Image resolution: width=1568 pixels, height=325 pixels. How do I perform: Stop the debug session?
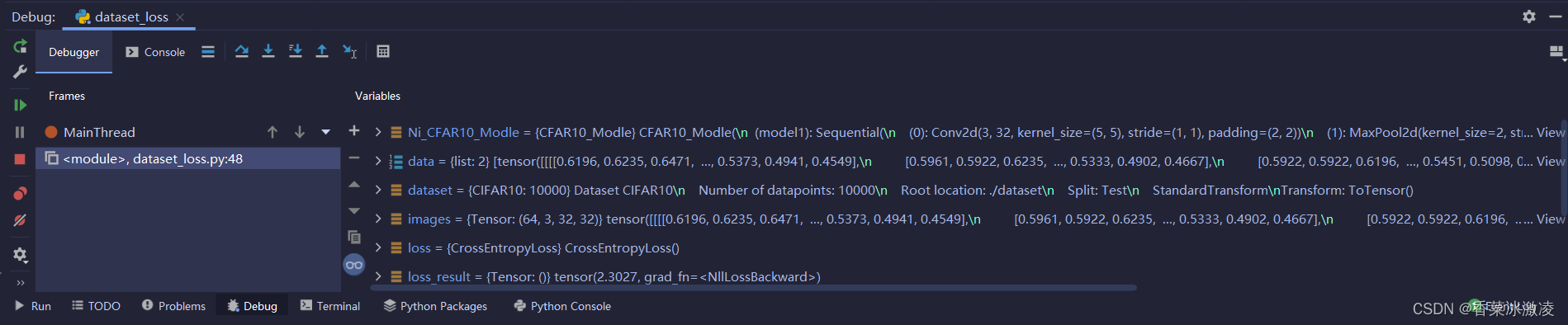[x=20, y=159]
